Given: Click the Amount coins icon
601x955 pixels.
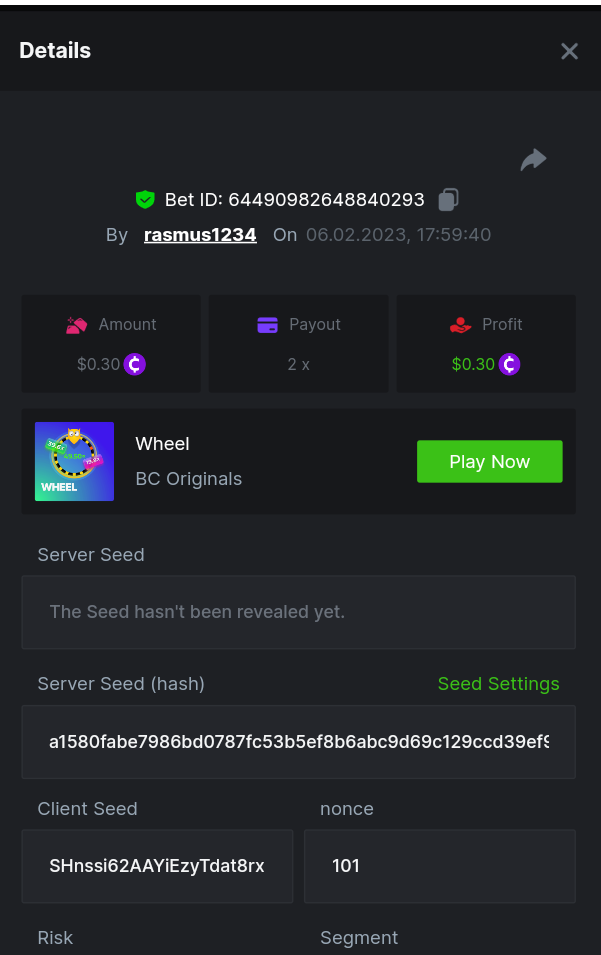Looking at the screenshot, I should tap(77, 325).
